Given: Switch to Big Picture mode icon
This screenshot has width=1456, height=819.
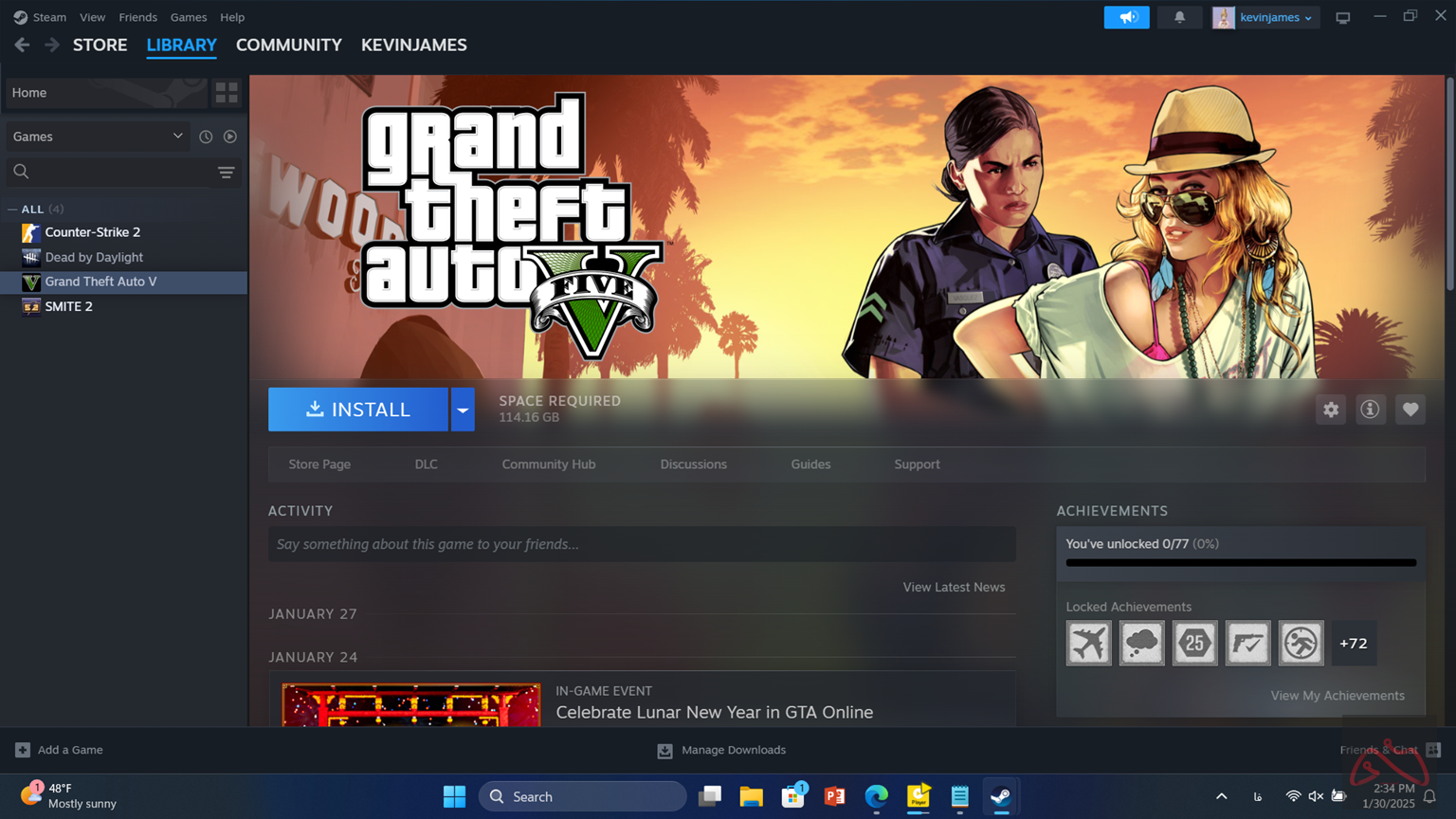Looking at the screenshot, I should click(1342, 16).
